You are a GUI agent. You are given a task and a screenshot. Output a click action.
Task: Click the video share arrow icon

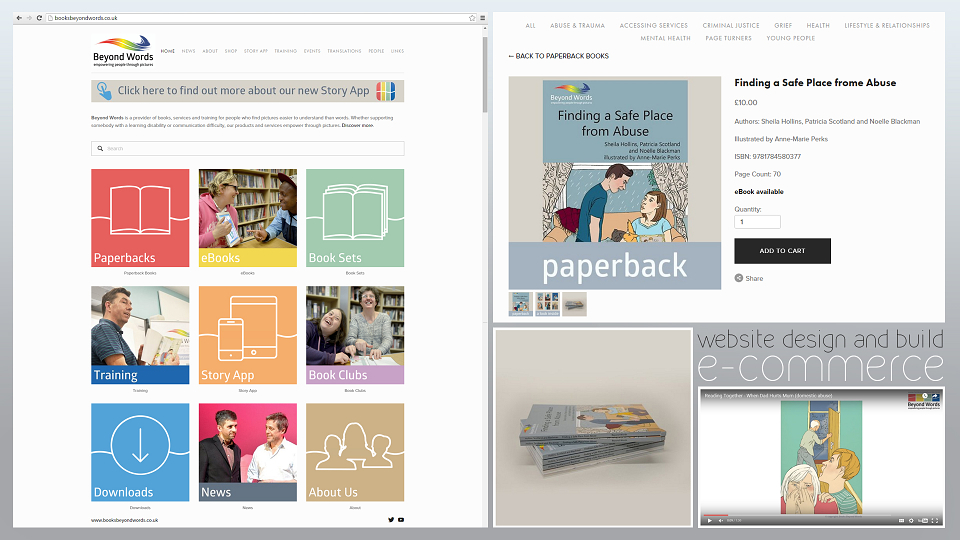tap(936, 396)
